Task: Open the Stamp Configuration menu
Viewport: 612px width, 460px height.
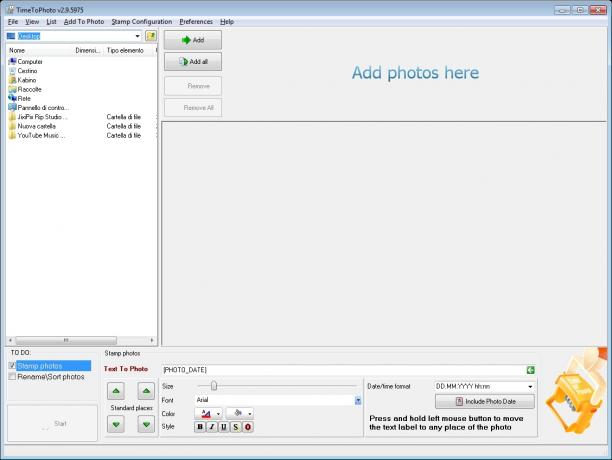Action: click(x=142, y=21)
